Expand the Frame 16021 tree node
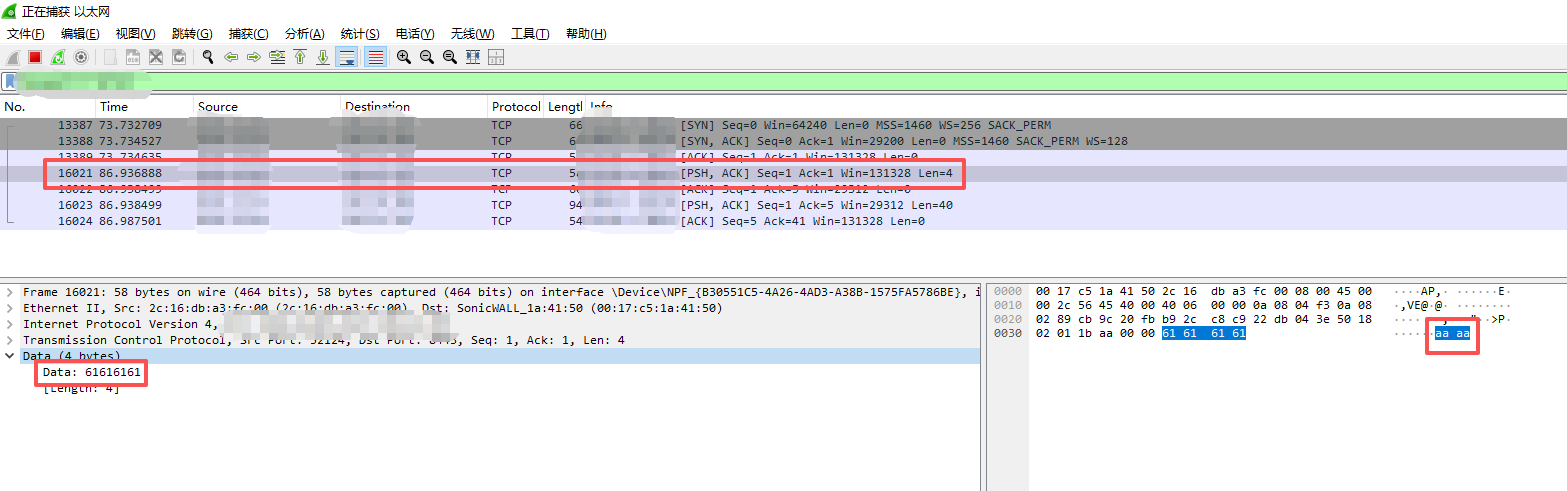 (x=10, y=292)
